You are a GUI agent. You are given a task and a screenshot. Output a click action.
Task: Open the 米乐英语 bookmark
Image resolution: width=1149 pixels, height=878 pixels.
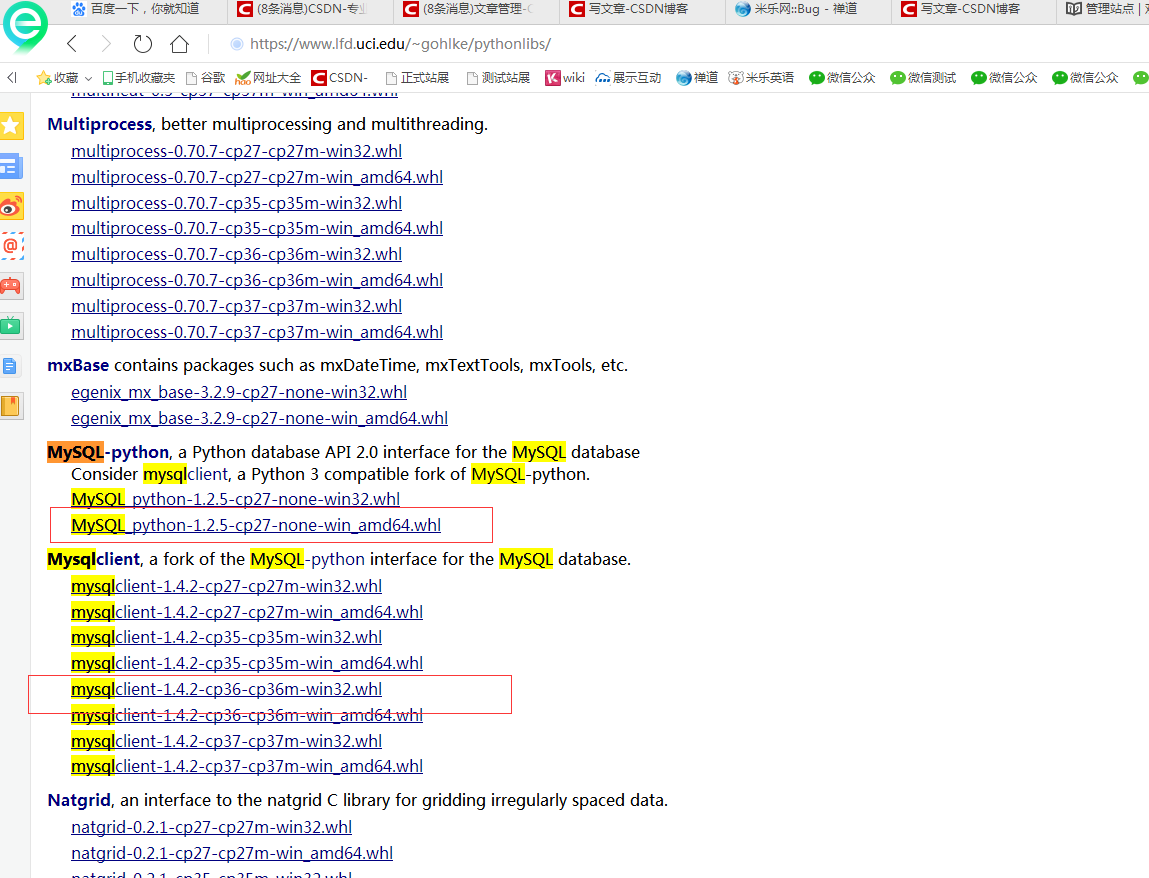point(761,78)
